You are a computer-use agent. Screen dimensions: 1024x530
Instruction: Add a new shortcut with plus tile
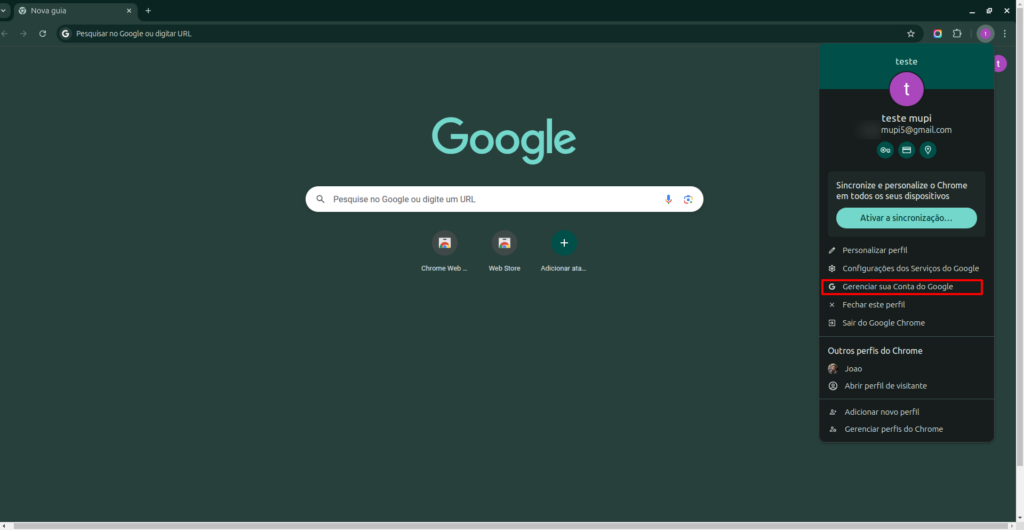(564, 251)
